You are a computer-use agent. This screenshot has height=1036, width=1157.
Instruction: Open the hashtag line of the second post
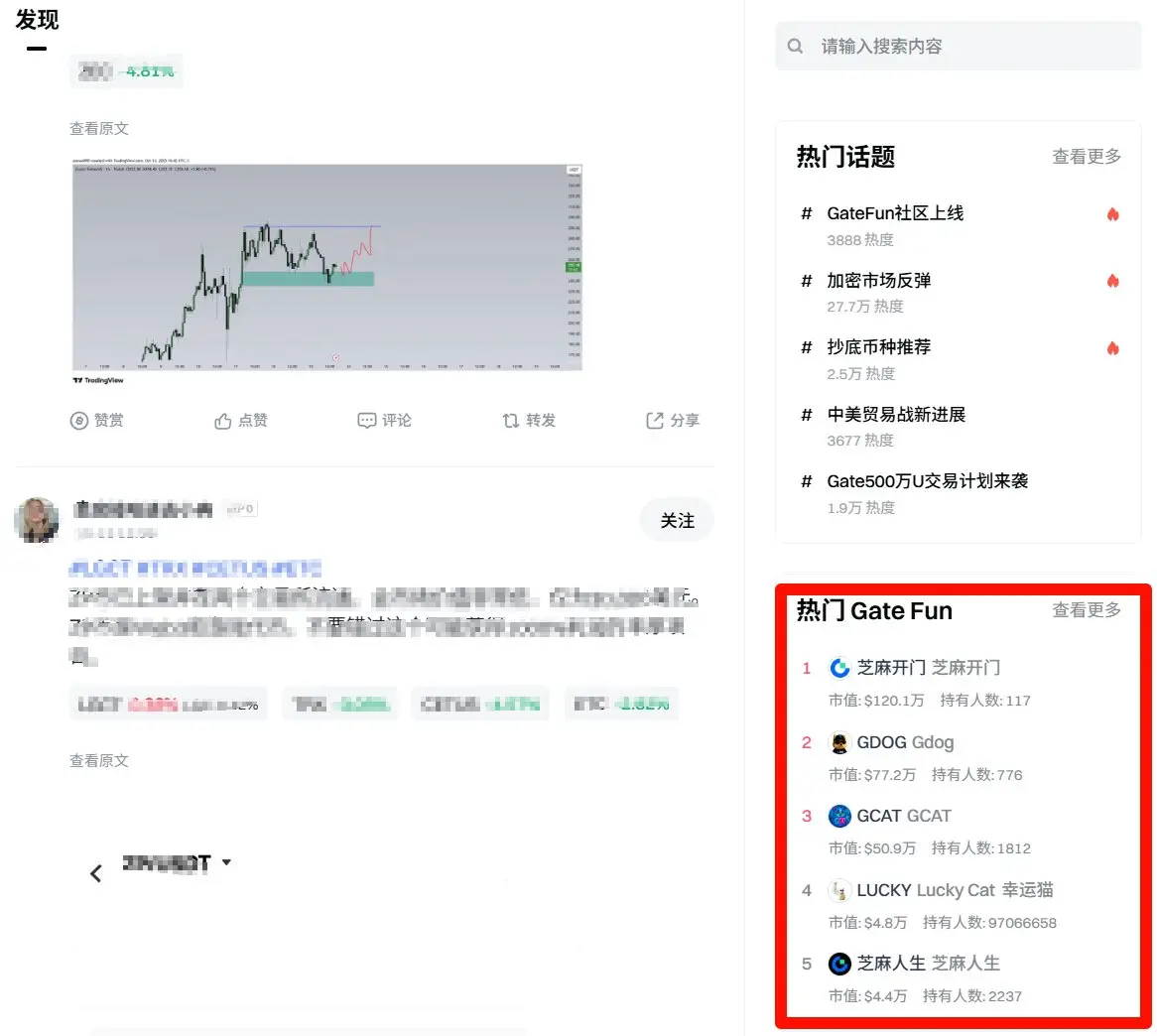tap(194, 569)
